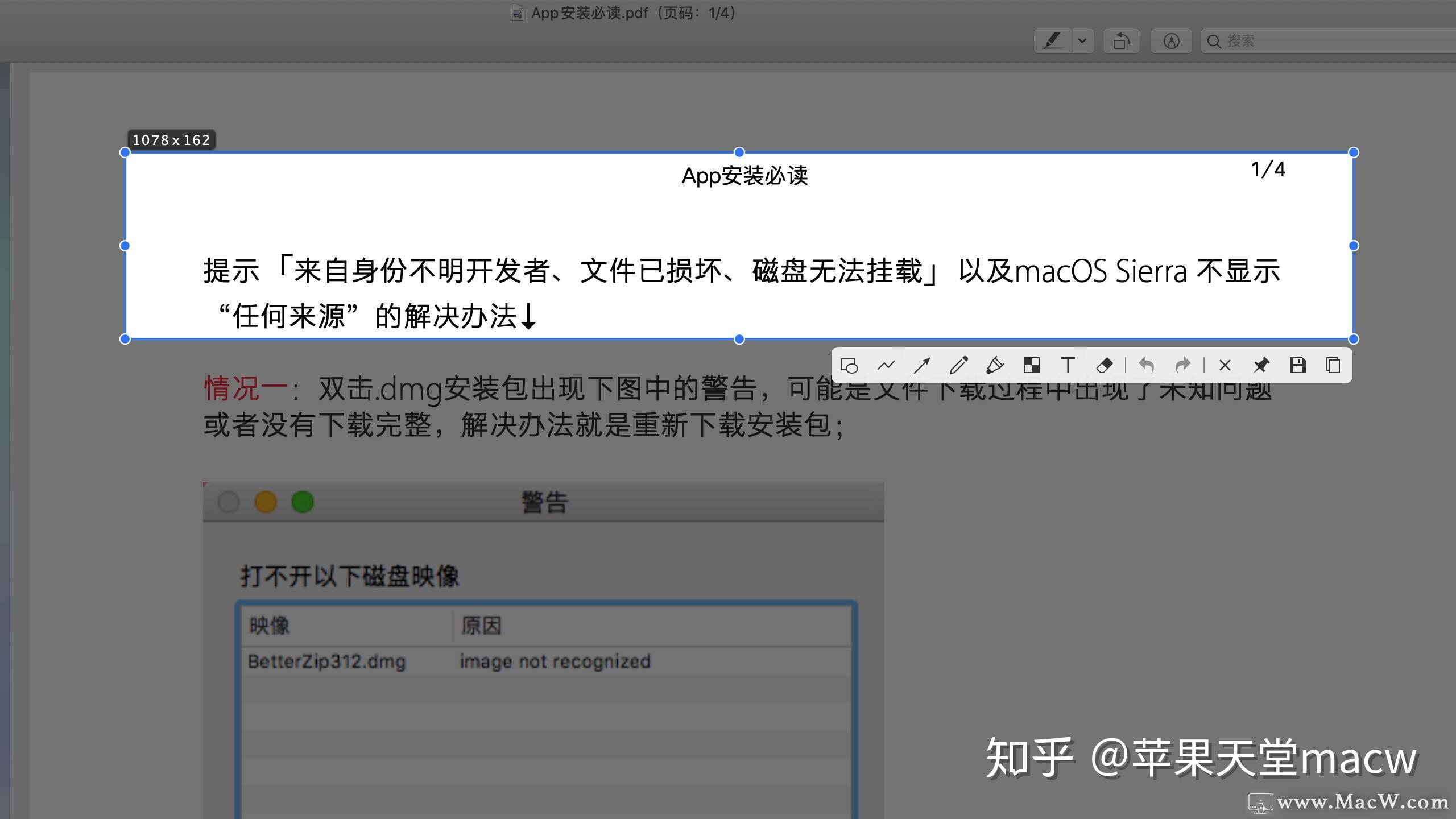
Task: Pick the arrow annotation tool
Action: click(x=922, y=365)
